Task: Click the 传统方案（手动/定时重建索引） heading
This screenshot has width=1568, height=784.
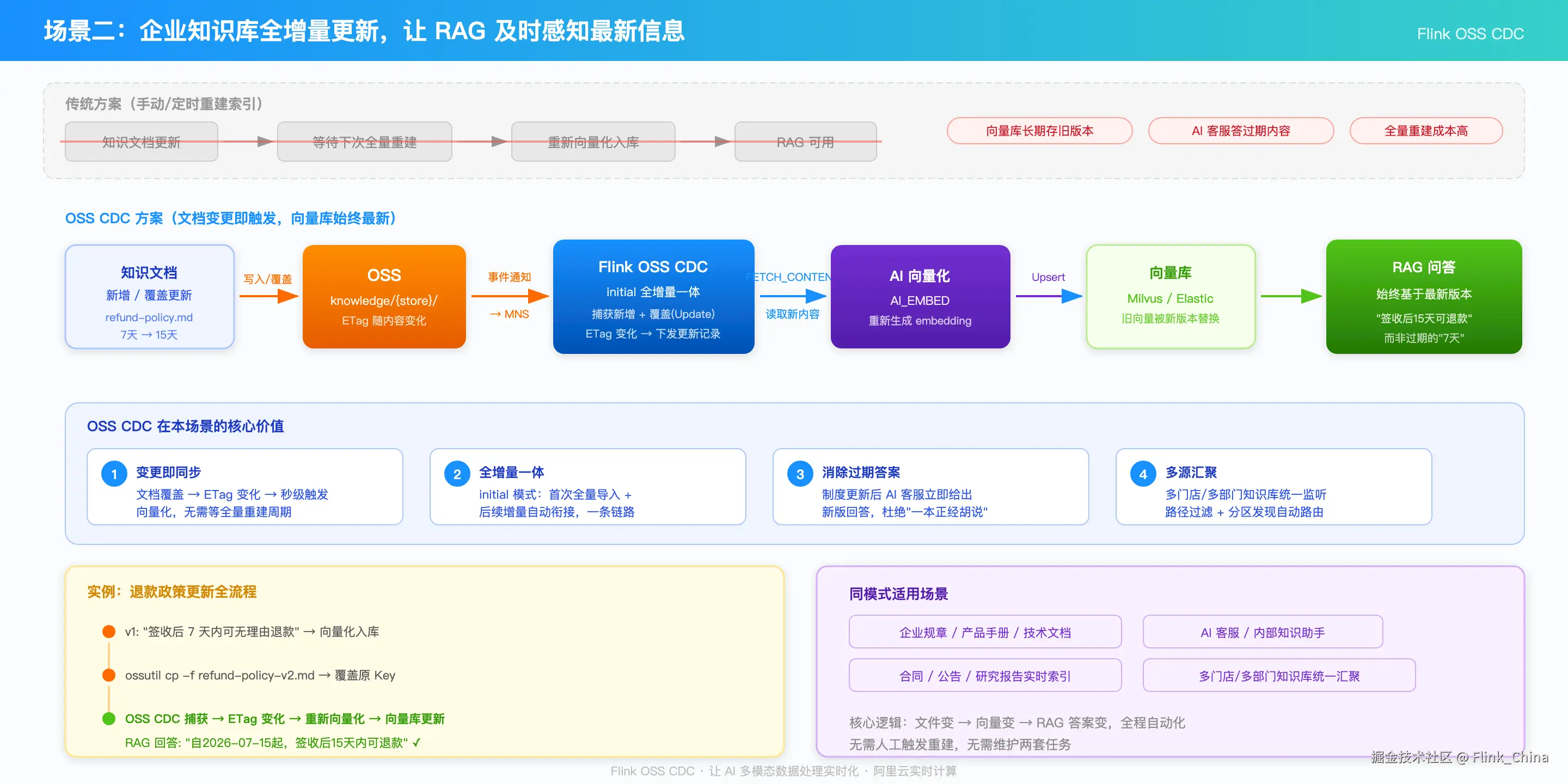Action: 164,104
